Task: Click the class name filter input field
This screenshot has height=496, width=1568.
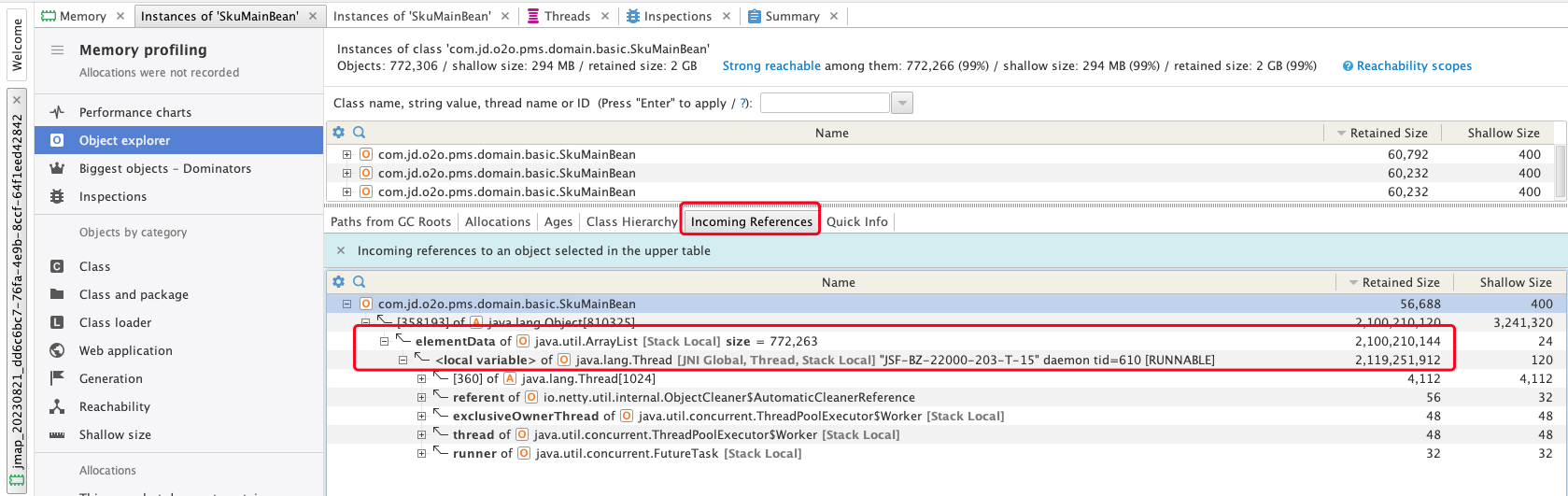Action: 825,104
